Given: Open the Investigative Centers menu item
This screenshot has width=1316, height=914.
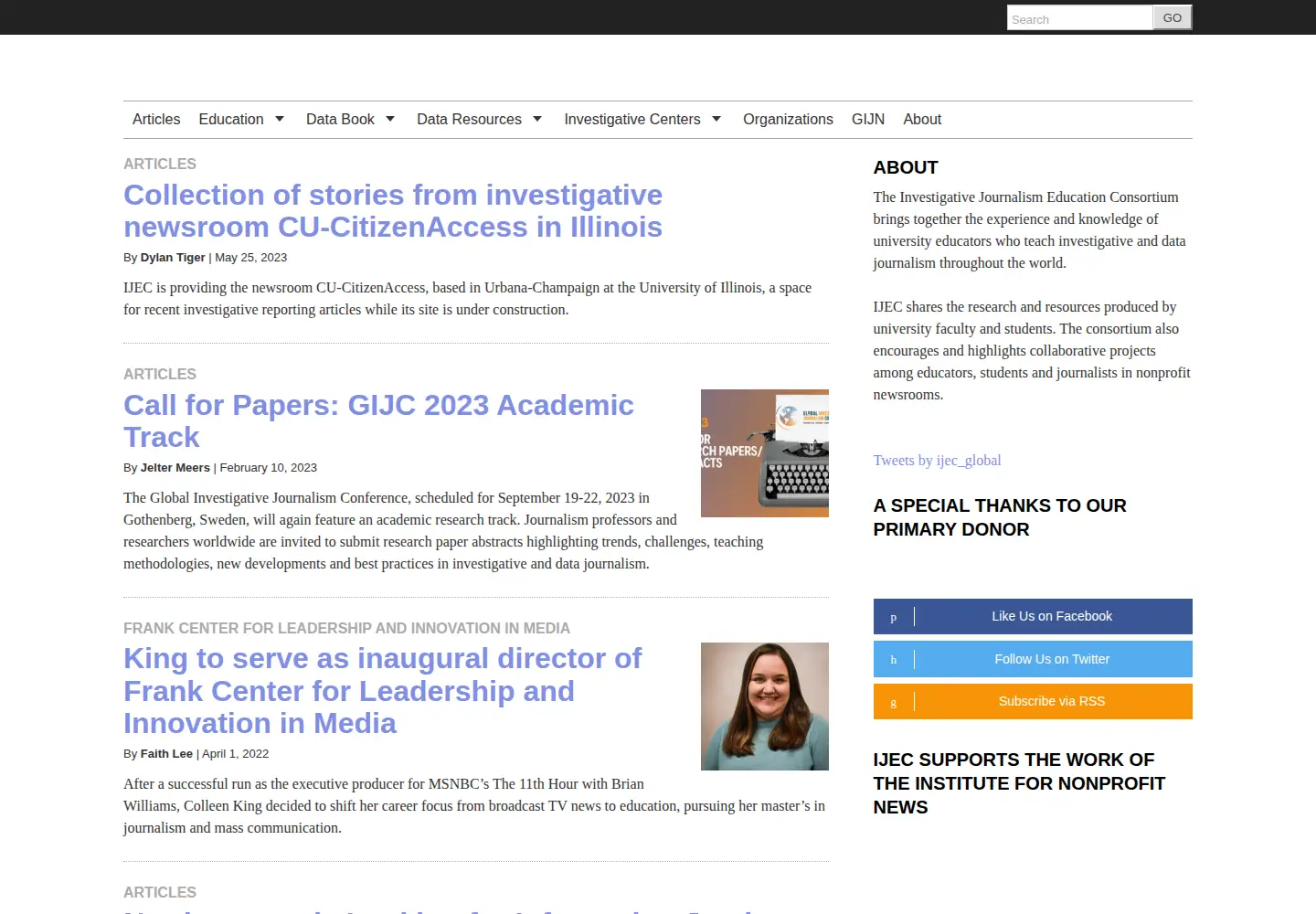Looking at the screenshot, I should tap(632, 120).
